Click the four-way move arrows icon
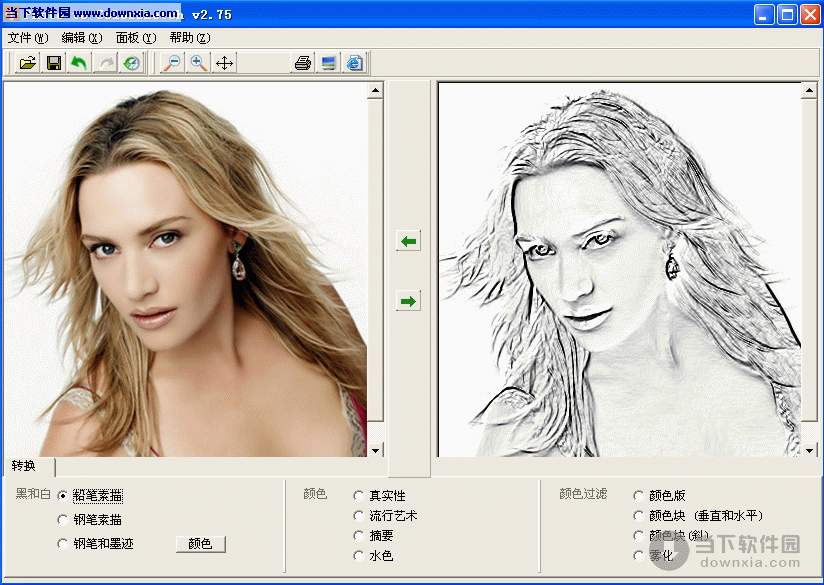Screen dimensions: 824x585 225,63
